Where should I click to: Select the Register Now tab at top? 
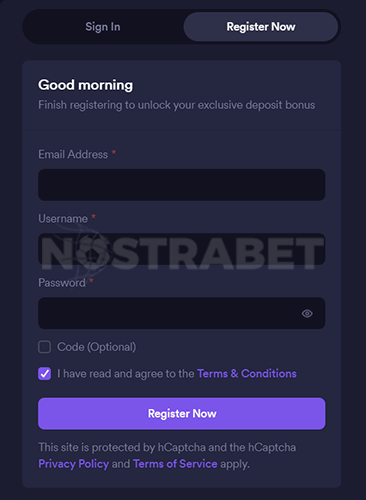(x=261, y=27)
